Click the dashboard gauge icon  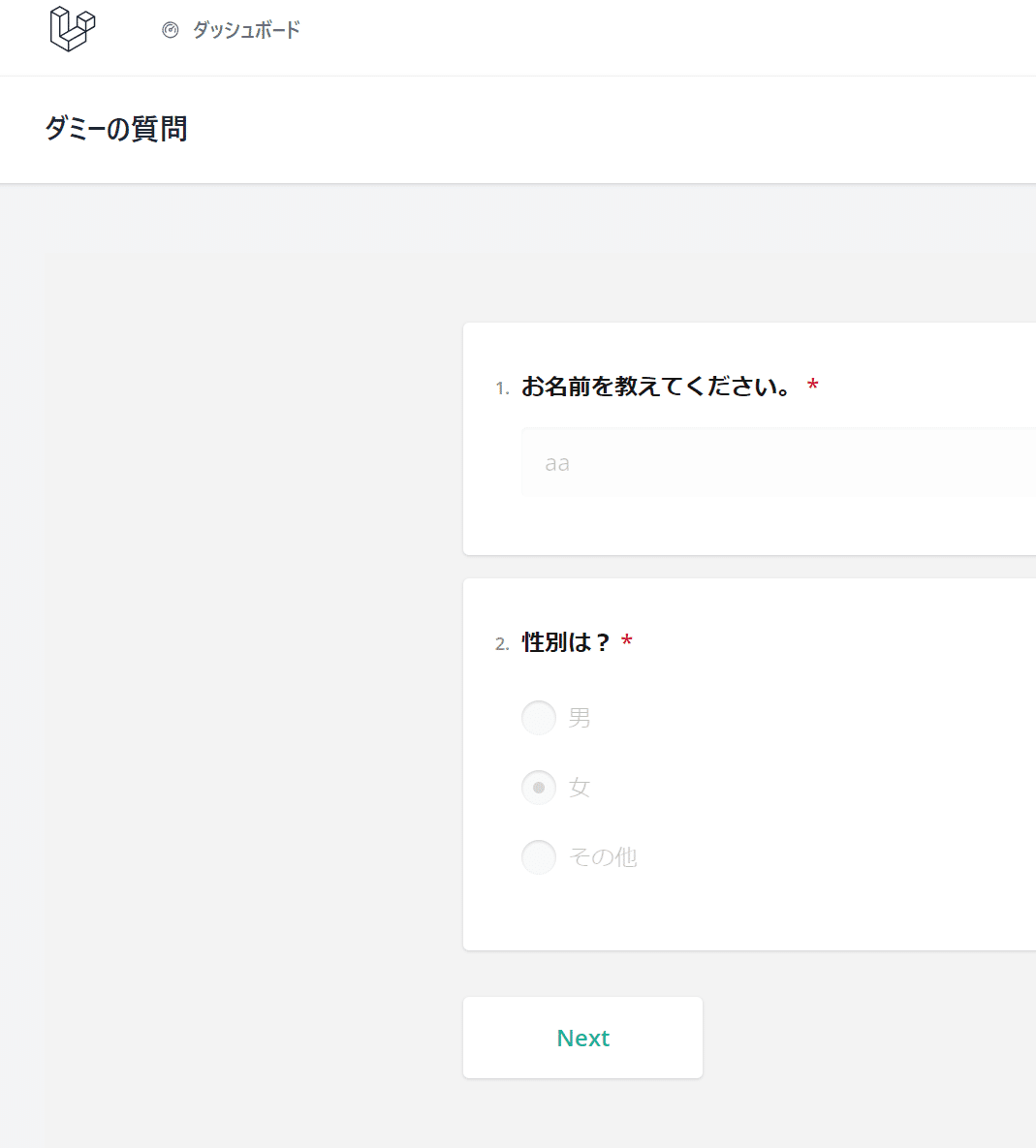[170, 30]
